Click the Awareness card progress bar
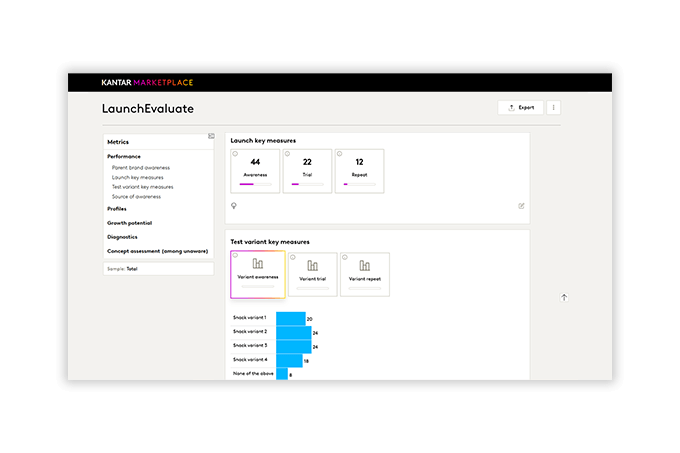The height and width of the screenshot is (453, 680). (255, 184)
